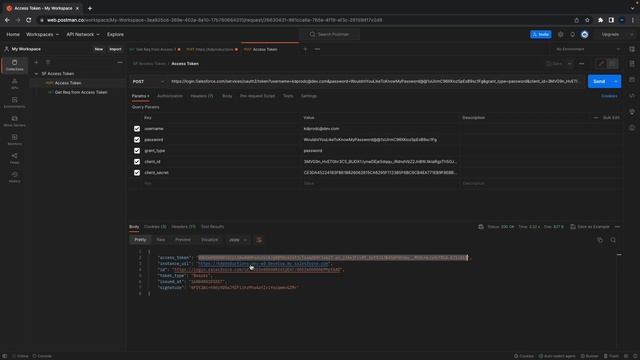Screen dimensions: 640x360
Task: Open the API Network dropdown
Action: [83, 35]
